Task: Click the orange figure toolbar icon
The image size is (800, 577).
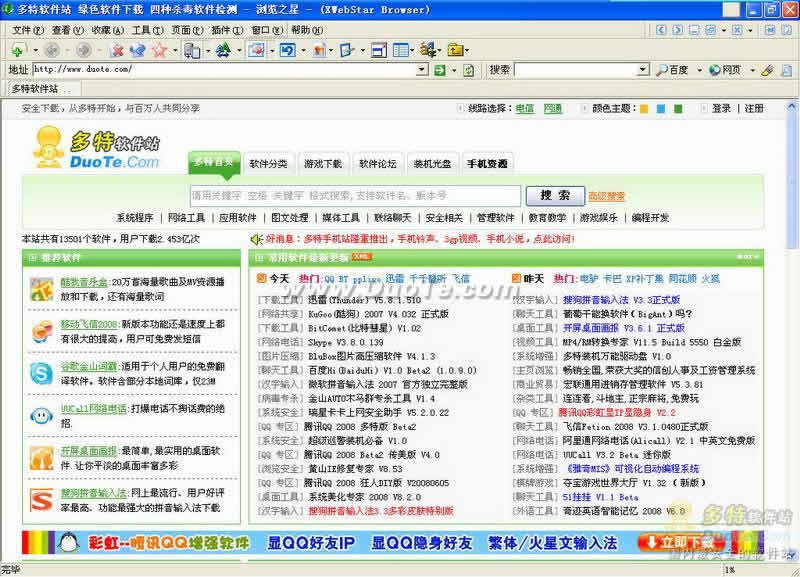Action: [x=319, y=50]
